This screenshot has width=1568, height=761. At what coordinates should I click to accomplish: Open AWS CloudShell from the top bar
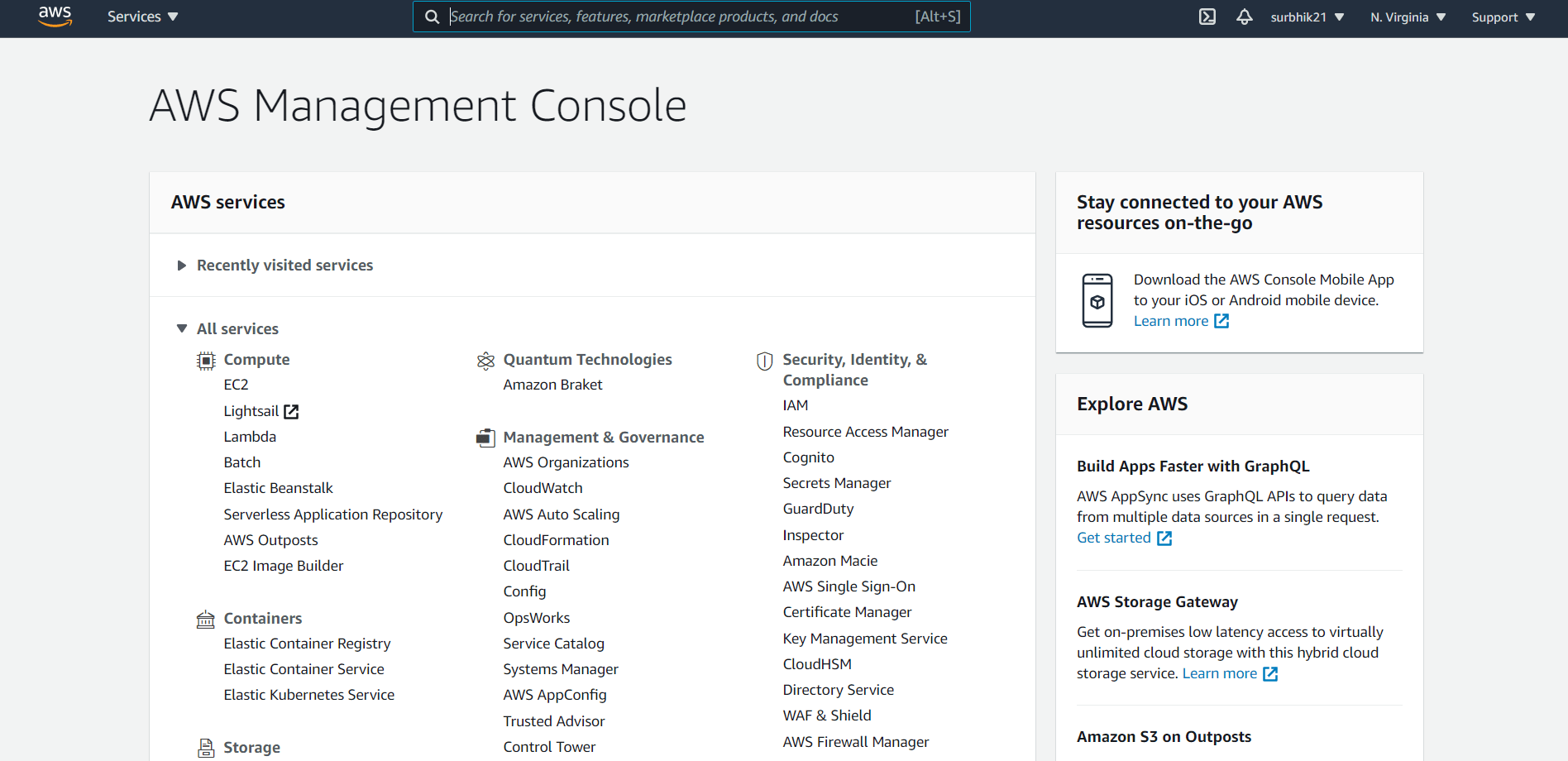[1207, 16]
